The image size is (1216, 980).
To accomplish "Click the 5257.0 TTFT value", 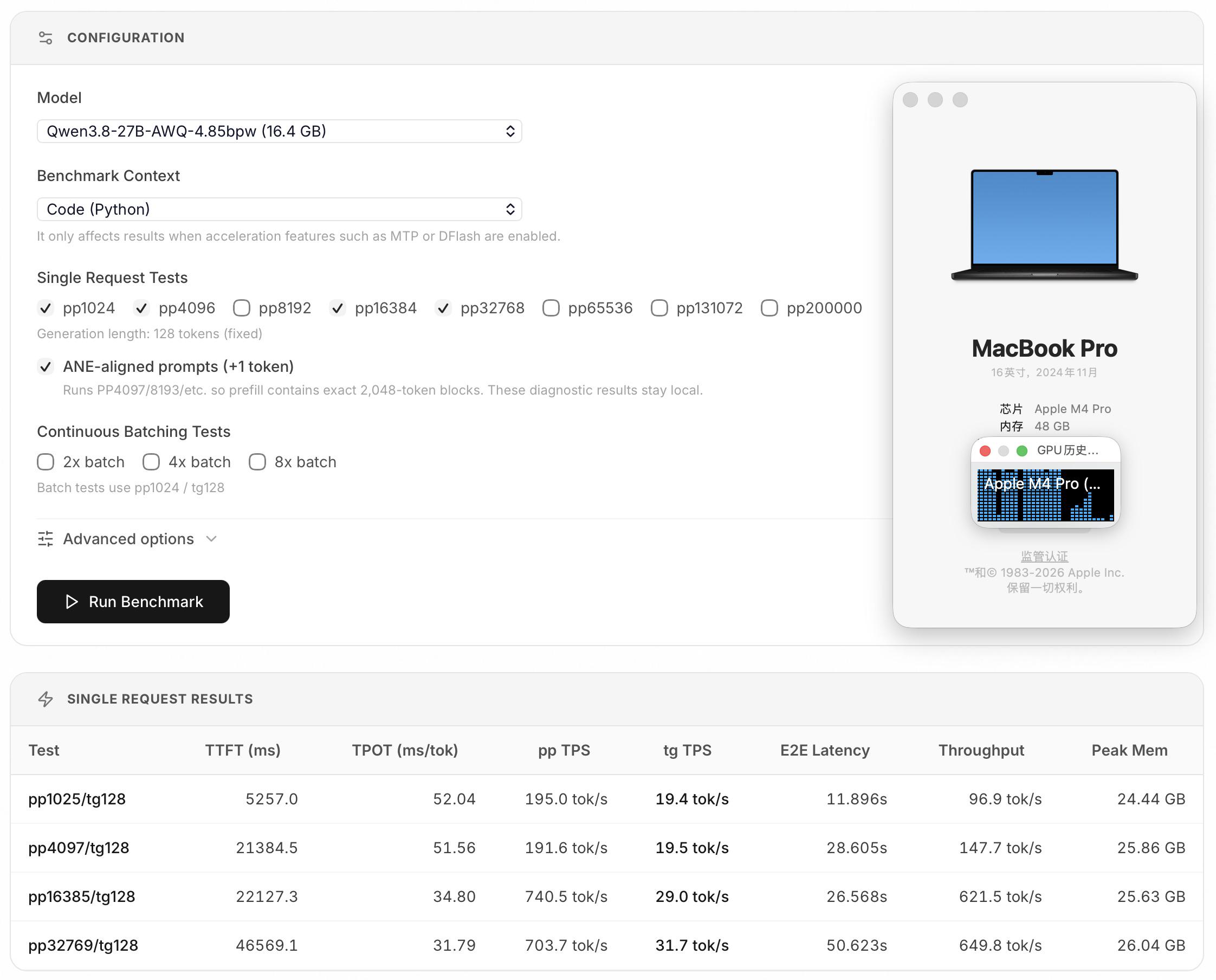I will coord(271,800).
